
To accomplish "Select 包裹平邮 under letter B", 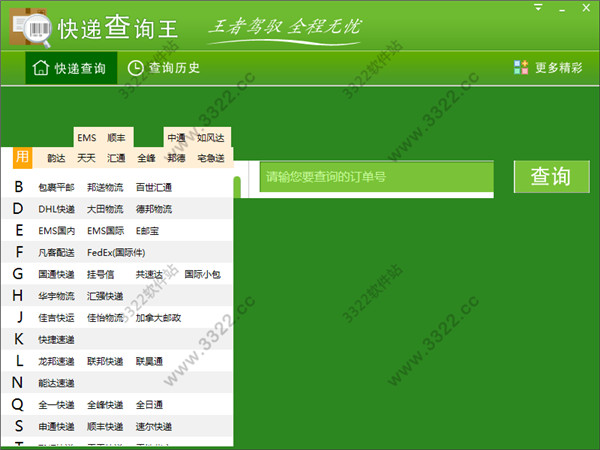I will (56, 187).
